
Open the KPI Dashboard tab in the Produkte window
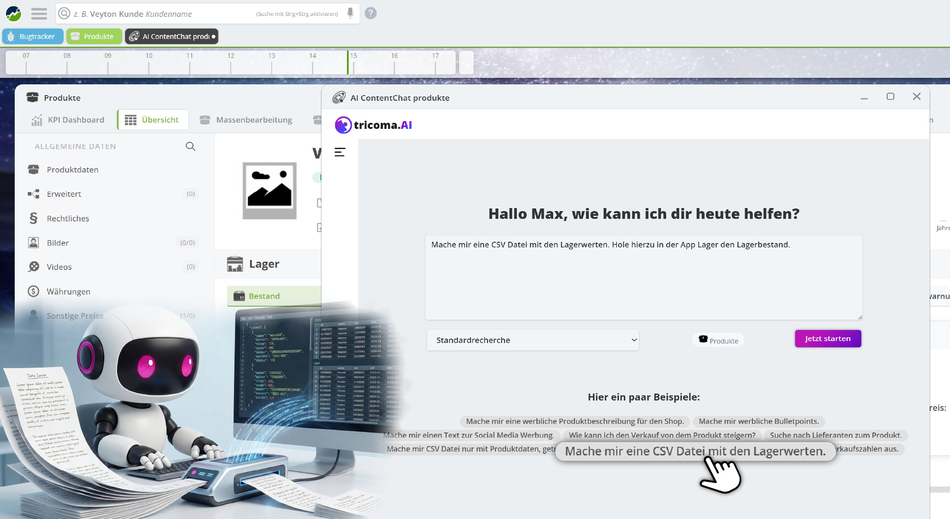tap(68, 120)
